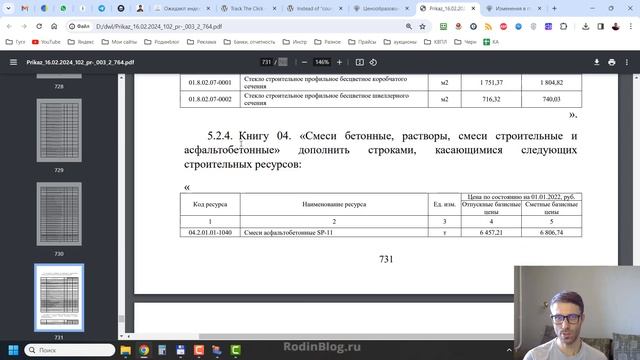
Task: Switch to the pinned Telegram tab
Action: coord(102,8)
